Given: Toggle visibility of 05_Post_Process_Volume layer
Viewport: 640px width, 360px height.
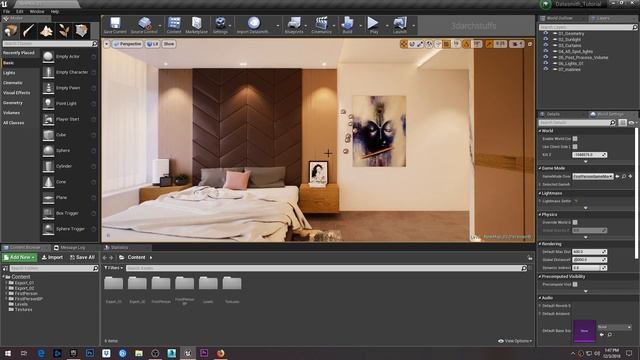Looking at the screenshot, I should pos(546,58).
